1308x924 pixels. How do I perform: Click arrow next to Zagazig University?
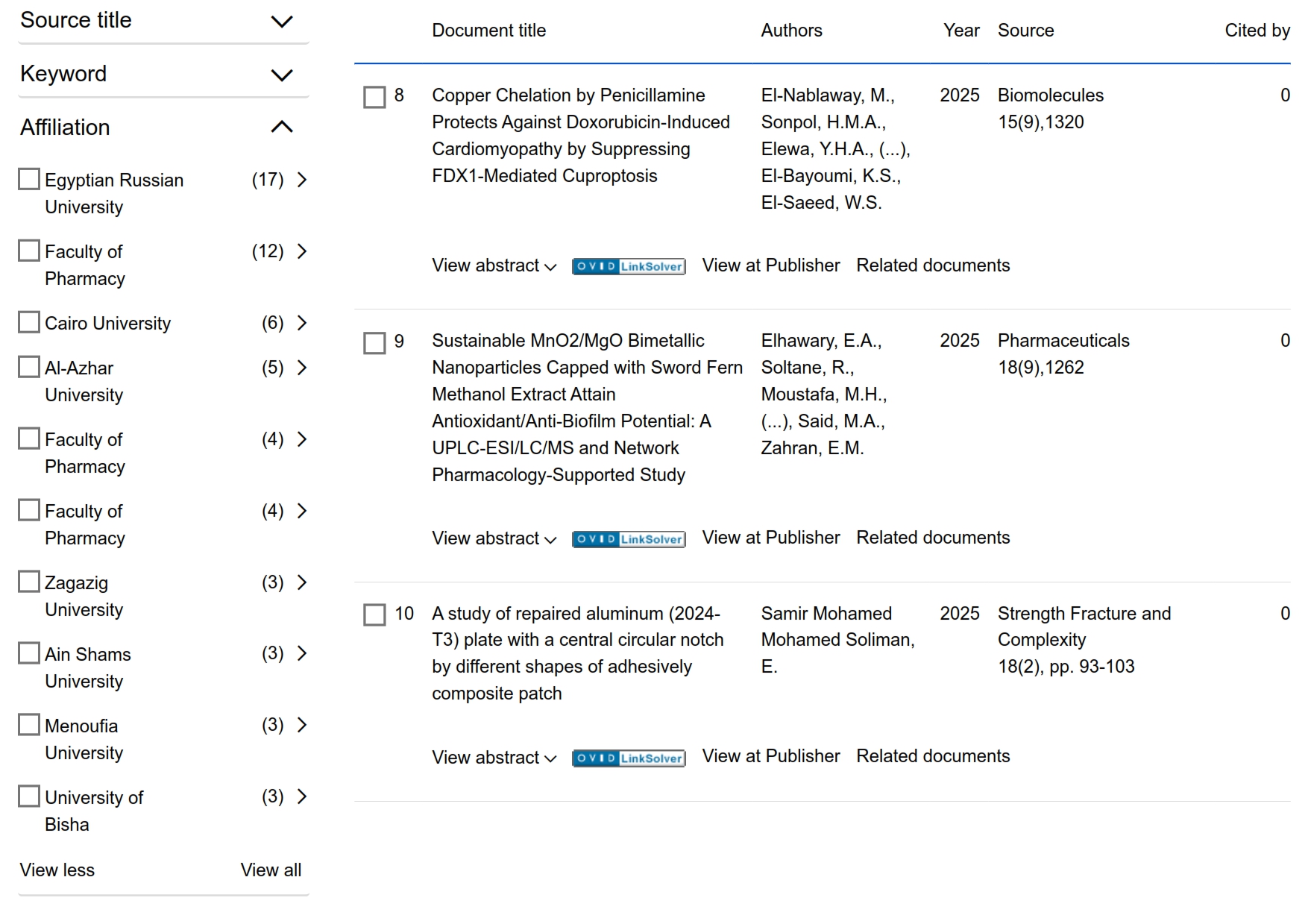[302, 582]
